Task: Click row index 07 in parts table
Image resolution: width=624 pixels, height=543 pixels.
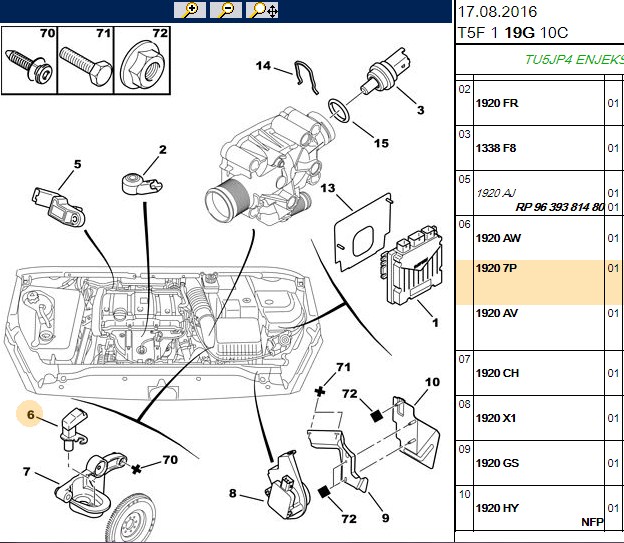Action: (464, 359)
